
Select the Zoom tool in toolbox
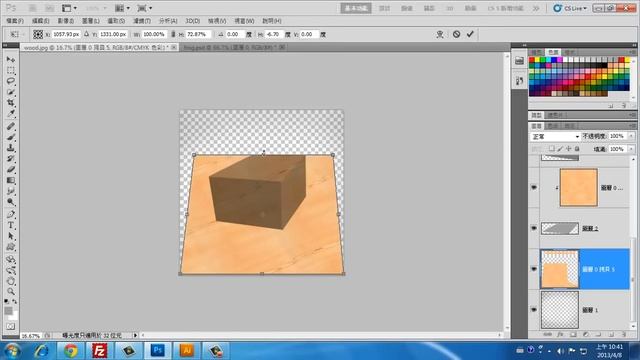(11, 291)
